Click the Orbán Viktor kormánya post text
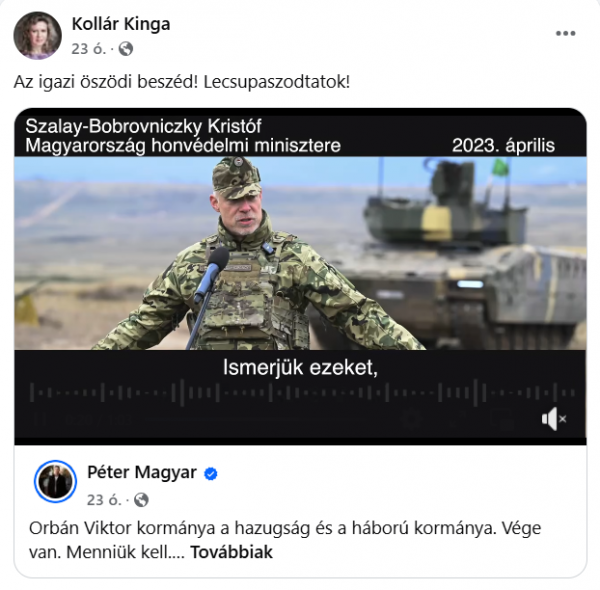The height and width of the screenshot is (590, 600). point(285,540)
